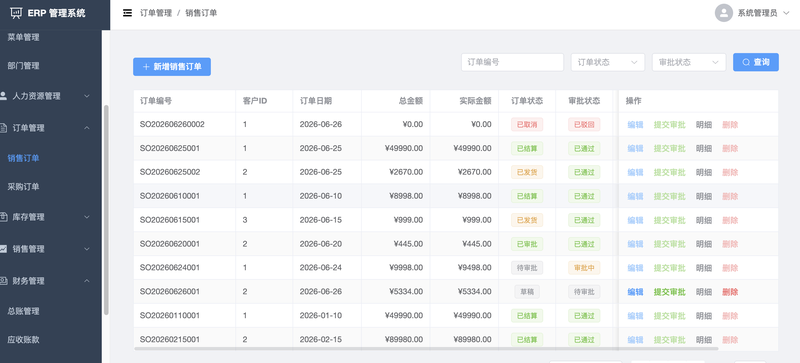Image resolution: width=800 pixels, height=363 pixels.
Task: Click the 已审批 order status tag
Action: [x=527, y=244]
